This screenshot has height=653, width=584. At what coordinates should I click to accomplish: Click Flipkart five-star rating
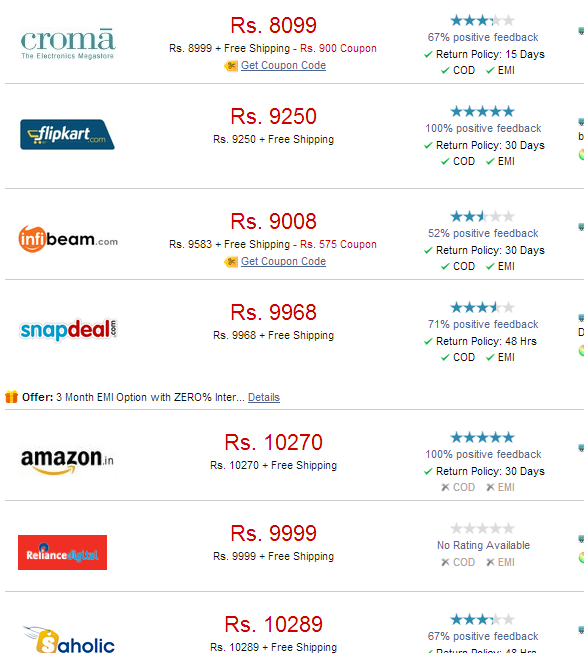[x=482, y=111]
